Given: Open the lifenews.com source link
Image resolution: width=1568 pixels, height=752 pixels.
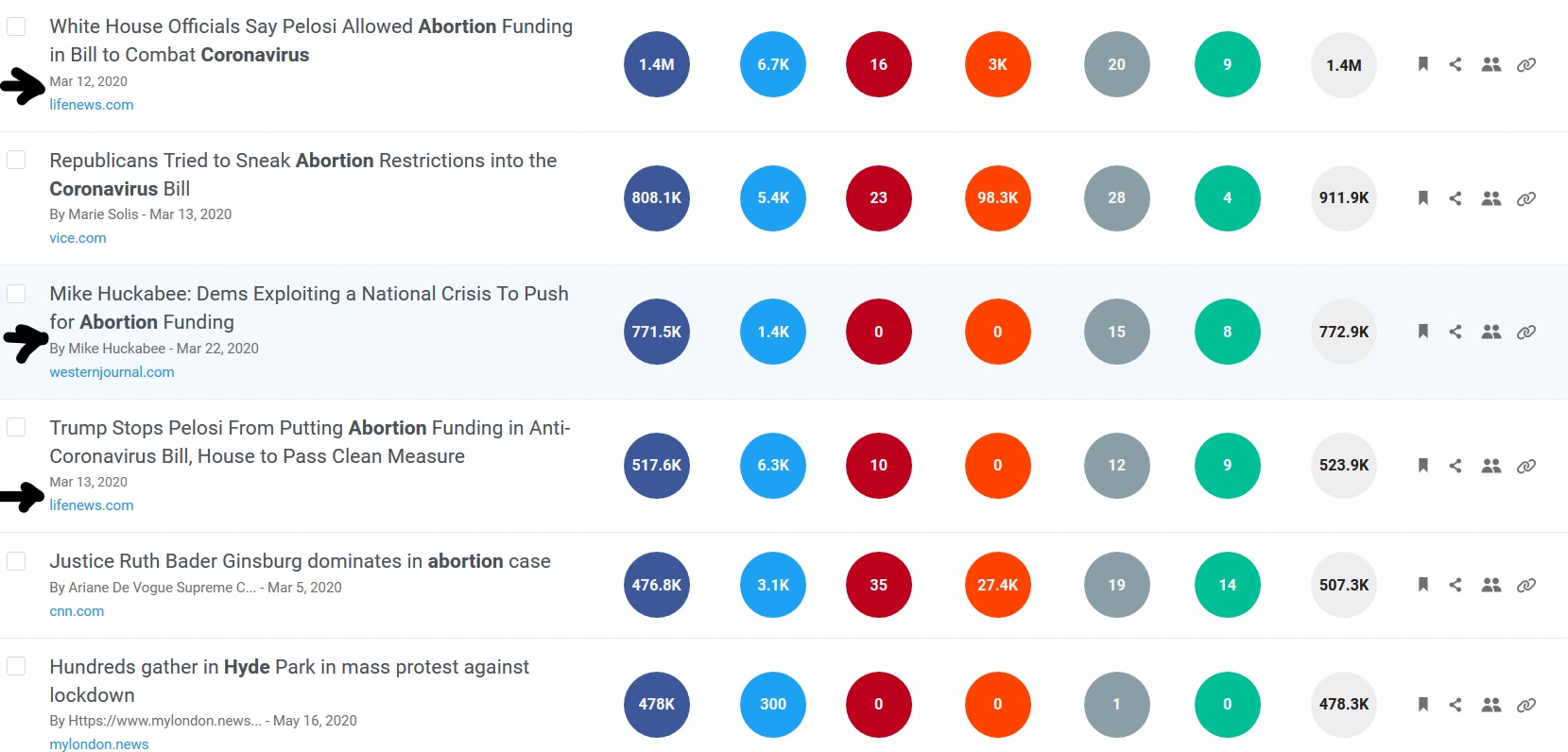Looking at the screenshot, I should coord(91,104).
